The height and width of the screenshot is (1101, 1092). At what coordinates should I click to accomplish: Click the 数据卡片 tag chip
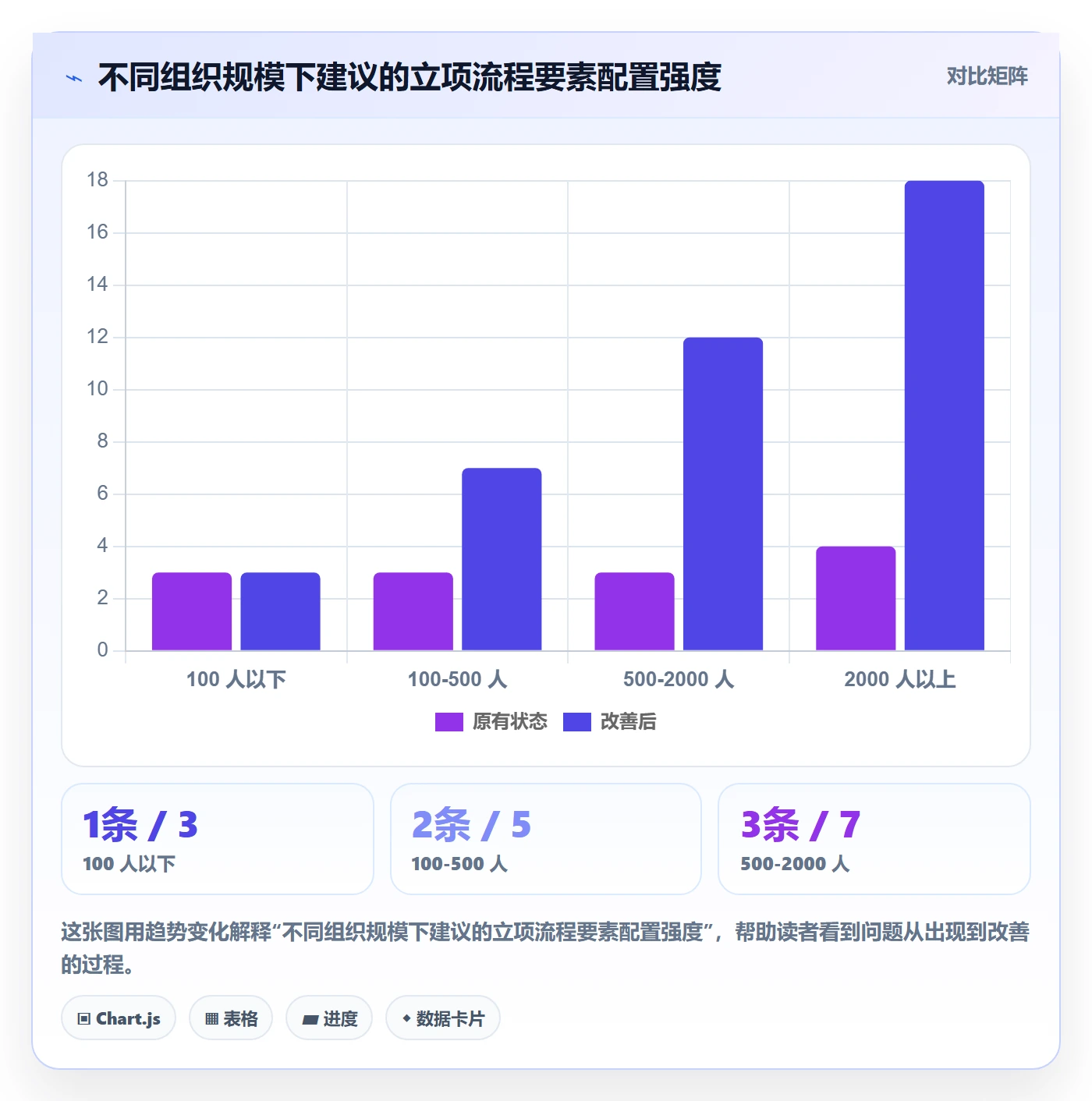443,1018
